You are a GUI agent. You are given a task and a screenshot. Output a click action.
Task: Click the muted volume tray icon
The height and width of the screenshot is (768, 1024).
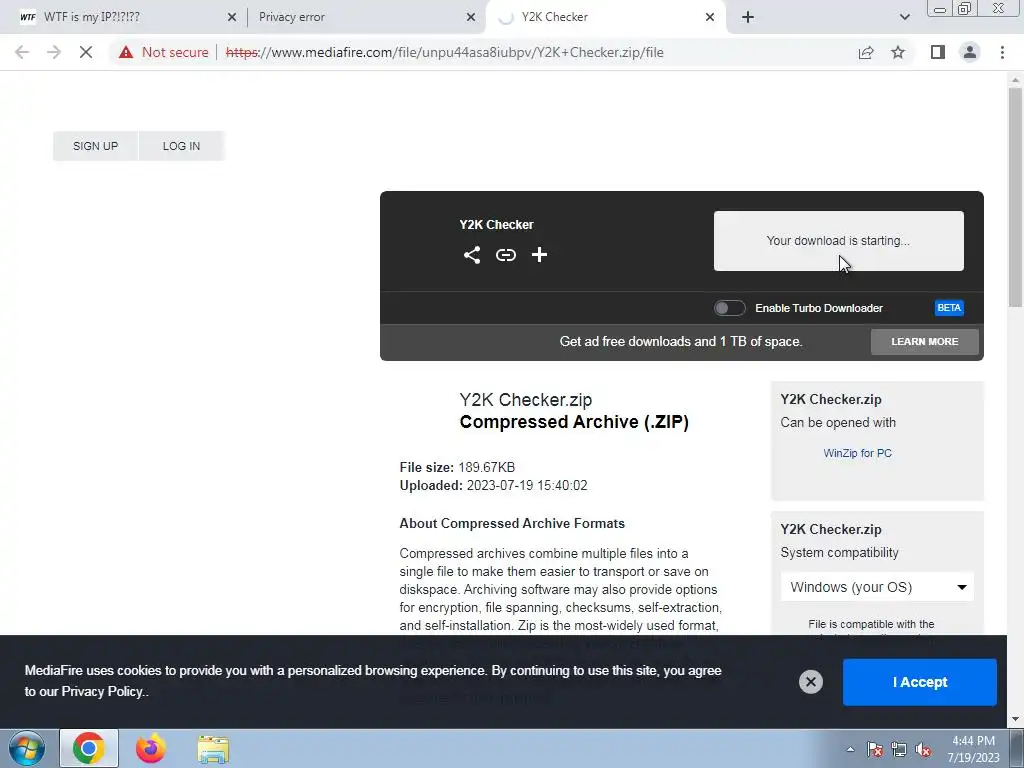point(923,749)
